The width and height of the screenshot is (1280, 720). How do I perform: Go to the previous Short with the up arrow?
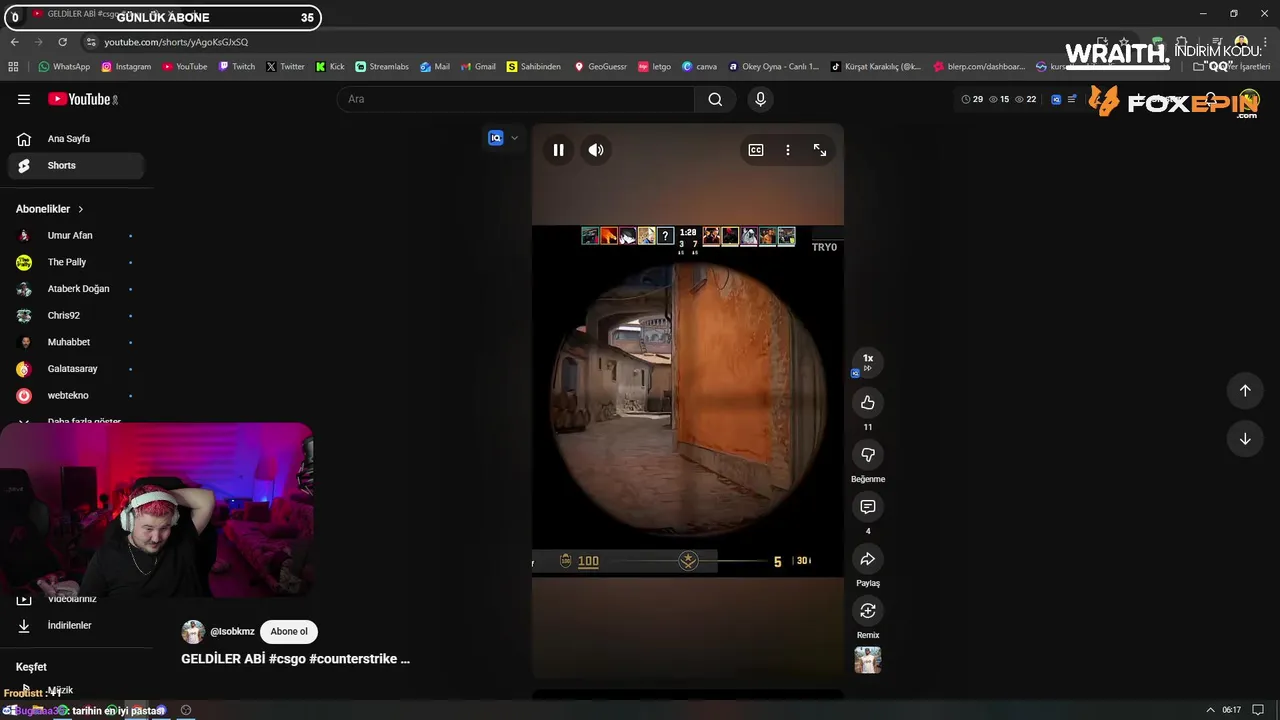point(1245,391)
